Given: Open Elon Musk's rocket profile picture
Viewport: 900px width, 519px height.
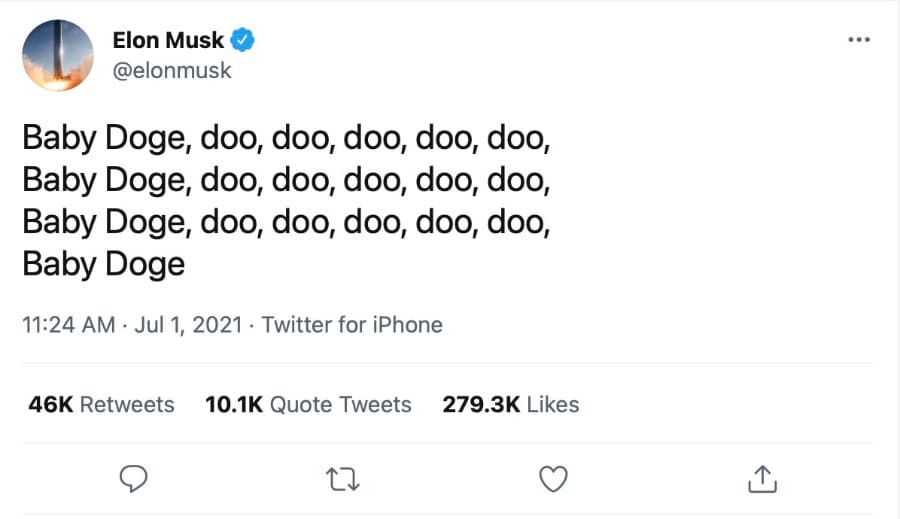Looking at the screenshot, I should coord(58,55).
